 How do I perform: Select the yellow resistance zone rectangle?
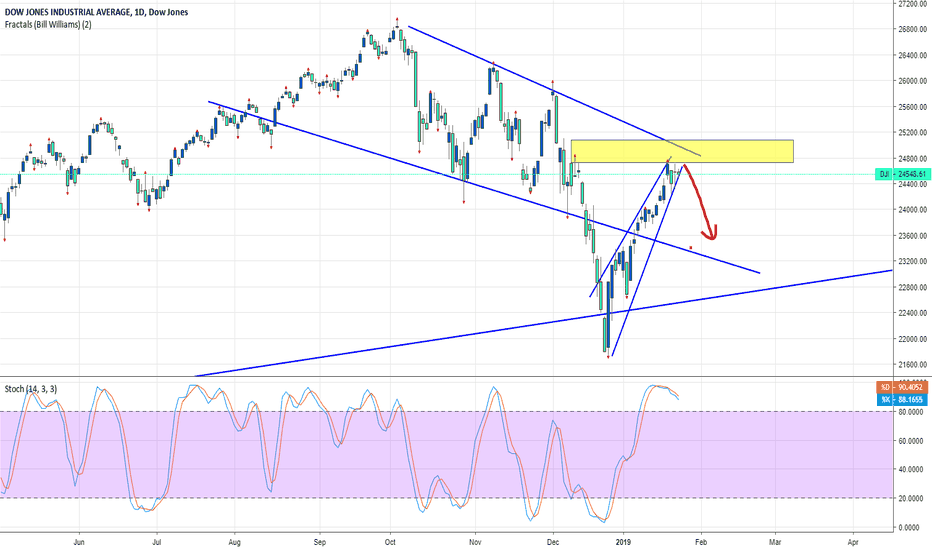point(682,151)
